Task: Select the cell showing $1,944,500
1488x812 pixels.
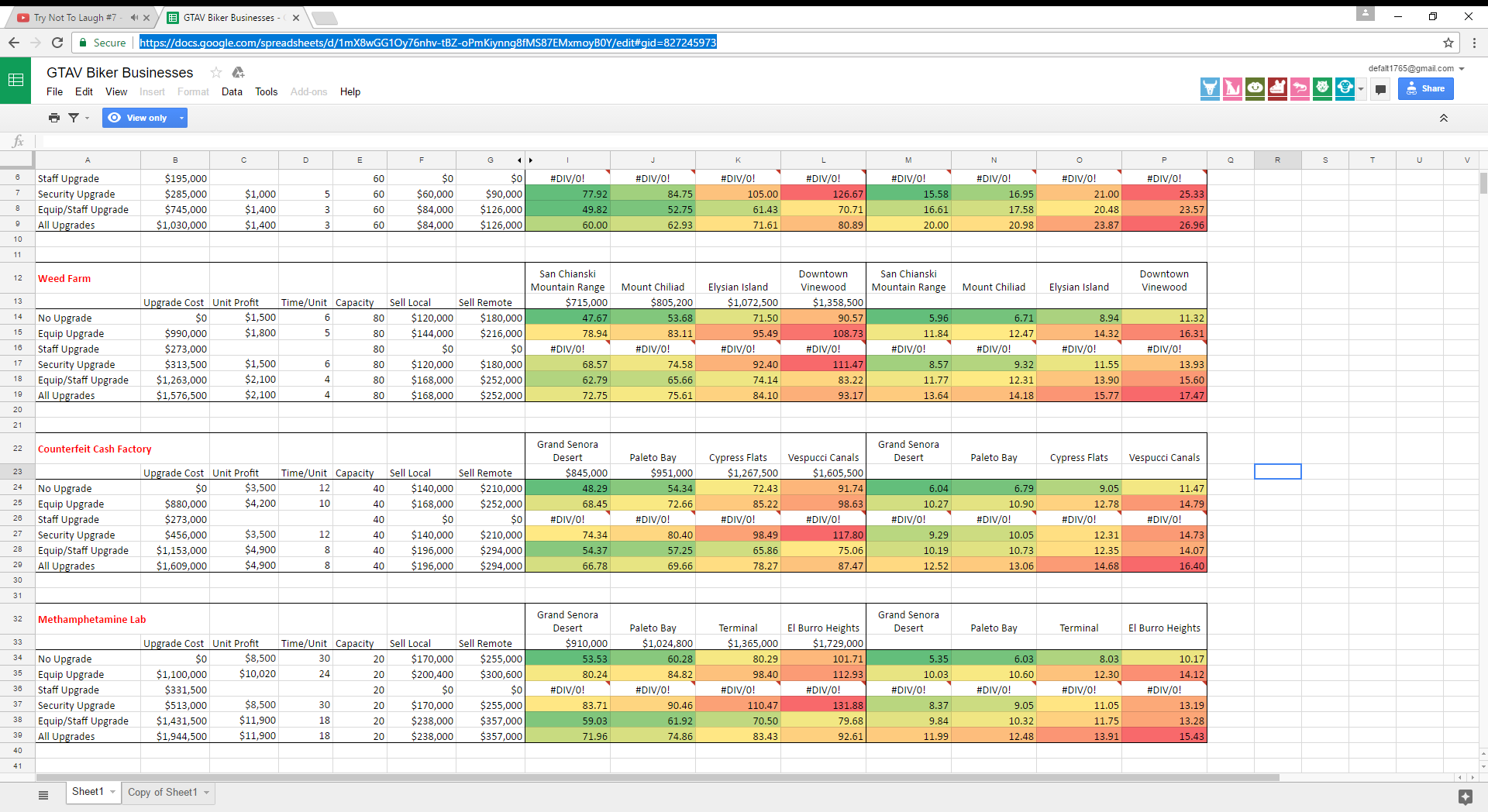Action: click(175, 736)
